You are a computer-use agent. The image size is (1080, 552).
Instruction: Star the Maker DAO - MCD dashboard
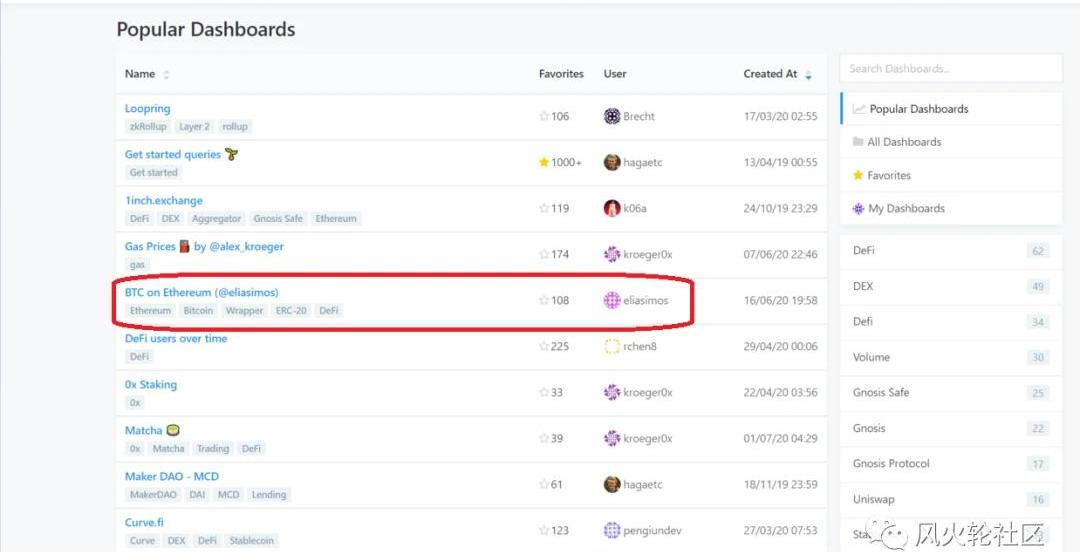click(544, 484)
